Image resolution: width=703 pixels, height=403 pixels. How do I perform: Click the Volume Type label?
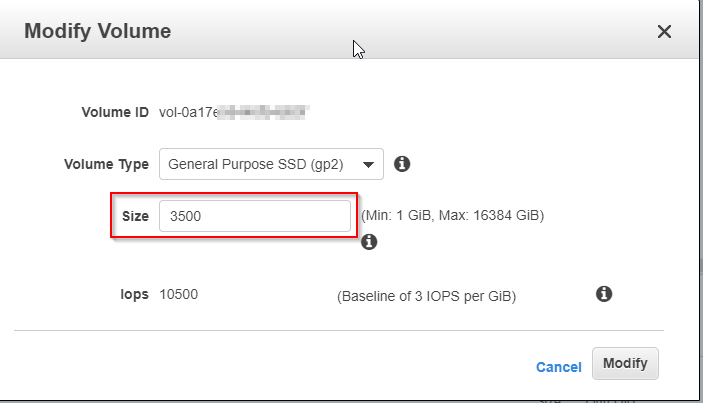pyautogui.click(x=106, y=165)
